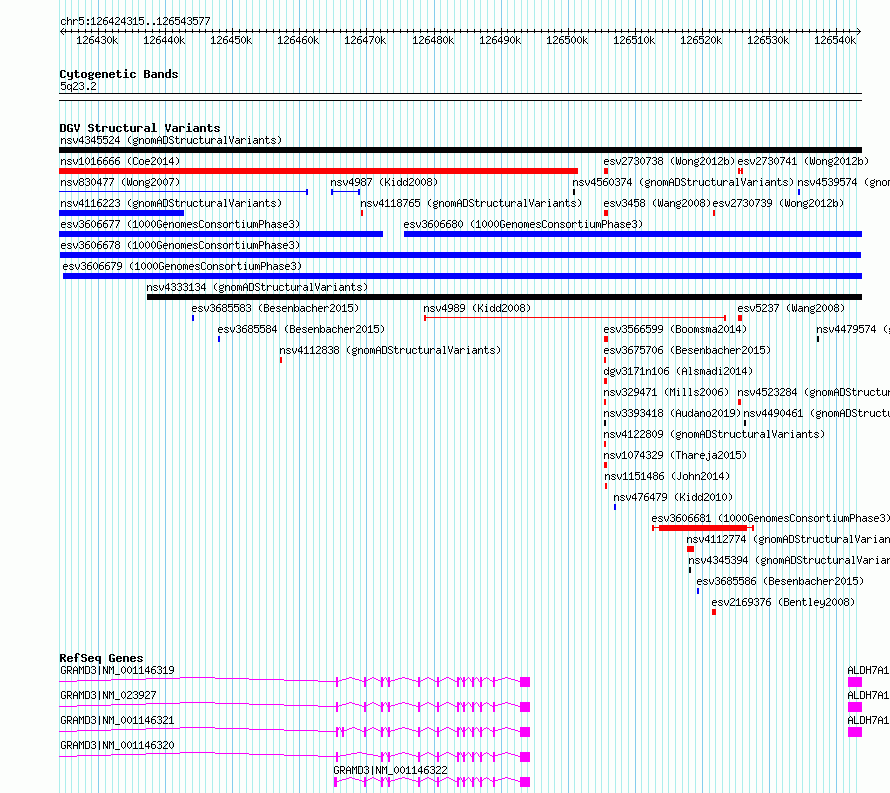The width and height of the screenshot is (890, 793).
Task: Click label esv3606681 (1000GenomesConsortiumPhase3)
Action: click(771, 518)
